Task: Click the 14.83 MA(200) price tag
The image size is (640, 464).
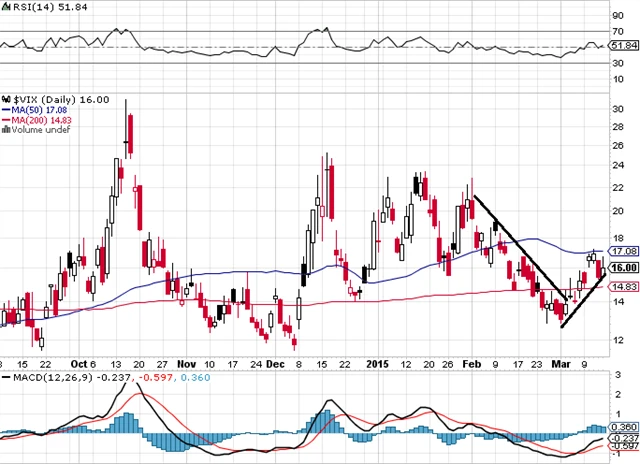Action: (623, 287)
